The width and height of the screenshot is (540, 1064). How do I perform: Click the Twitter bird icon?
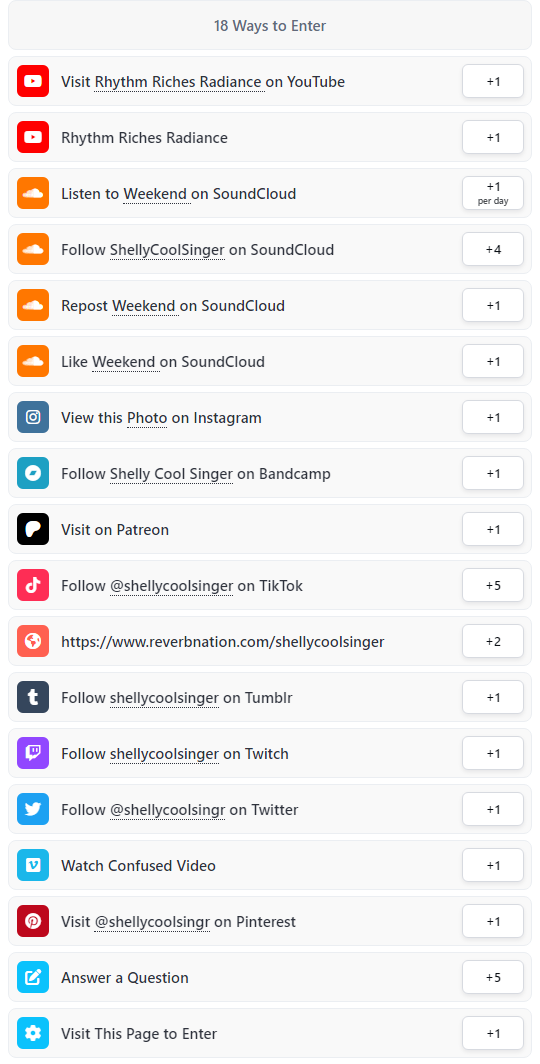[33, 809]
